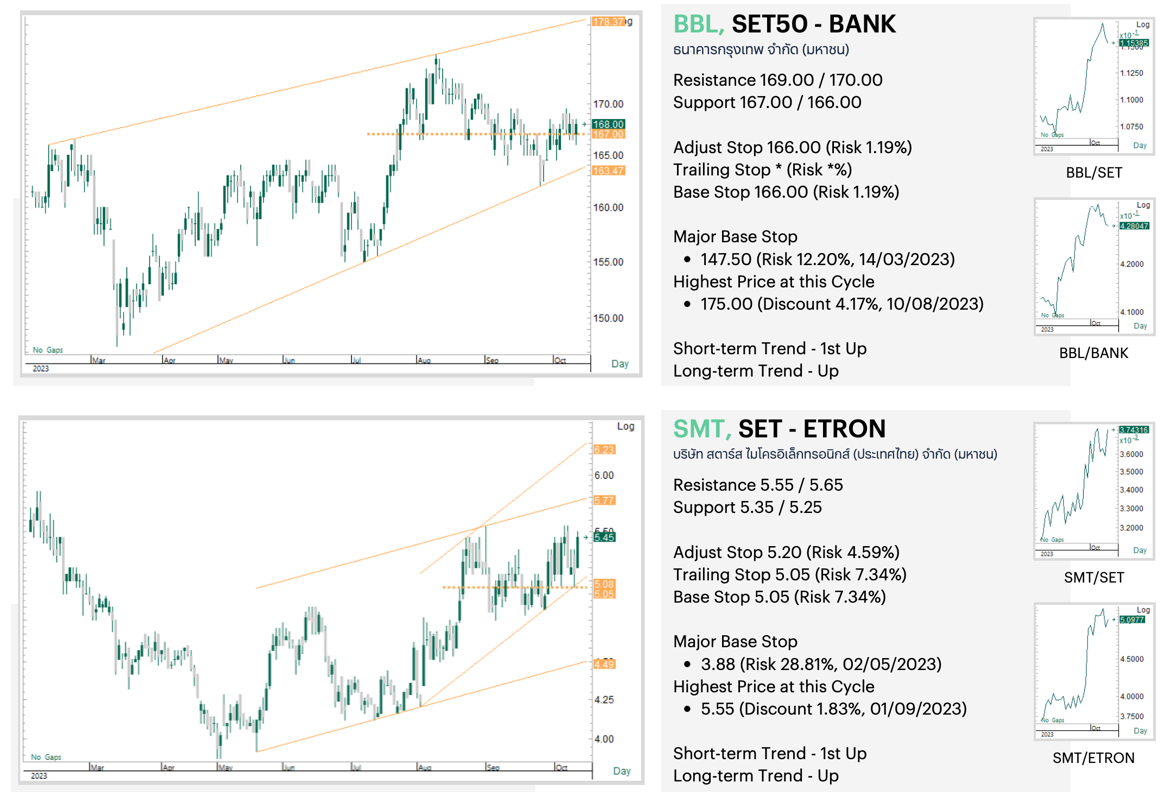The image size is (1170, 804).
Task: Click the 'SMT/ETRON' caption
Action: (1094, 758)
